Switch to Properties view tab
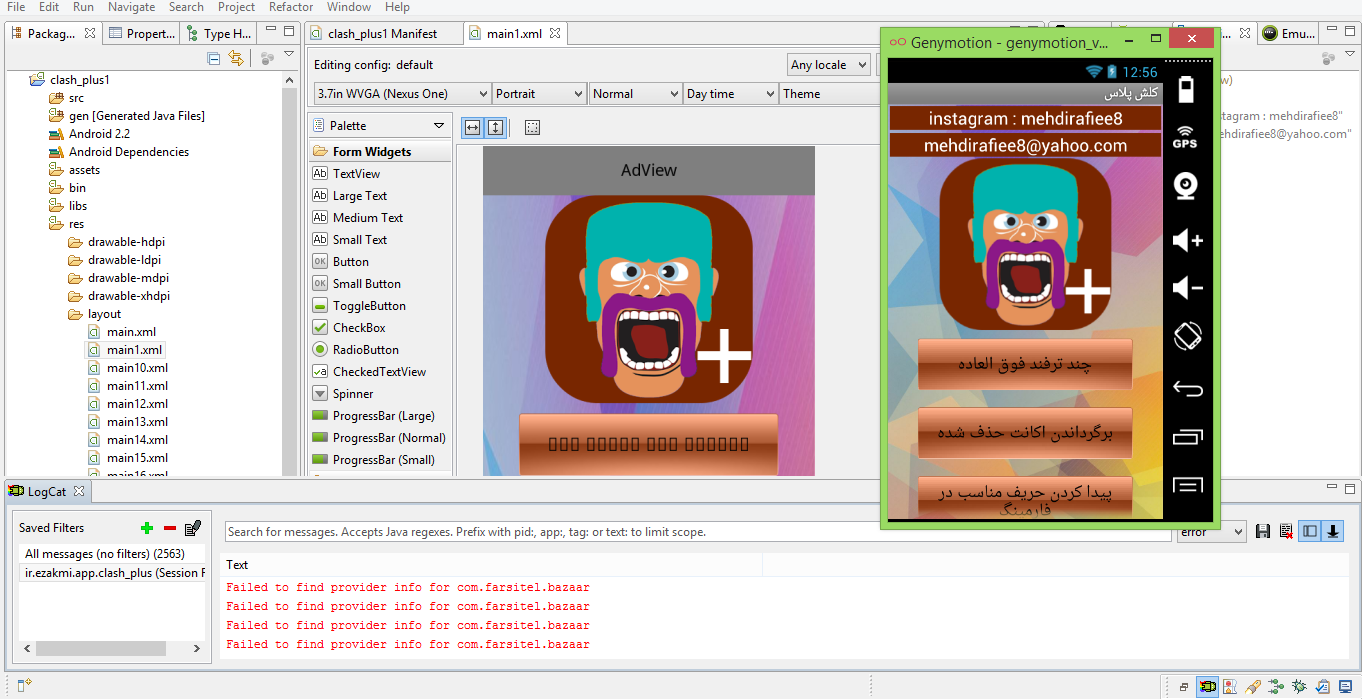This screenshot has height=699, width=1362. [x=141, y=33]
